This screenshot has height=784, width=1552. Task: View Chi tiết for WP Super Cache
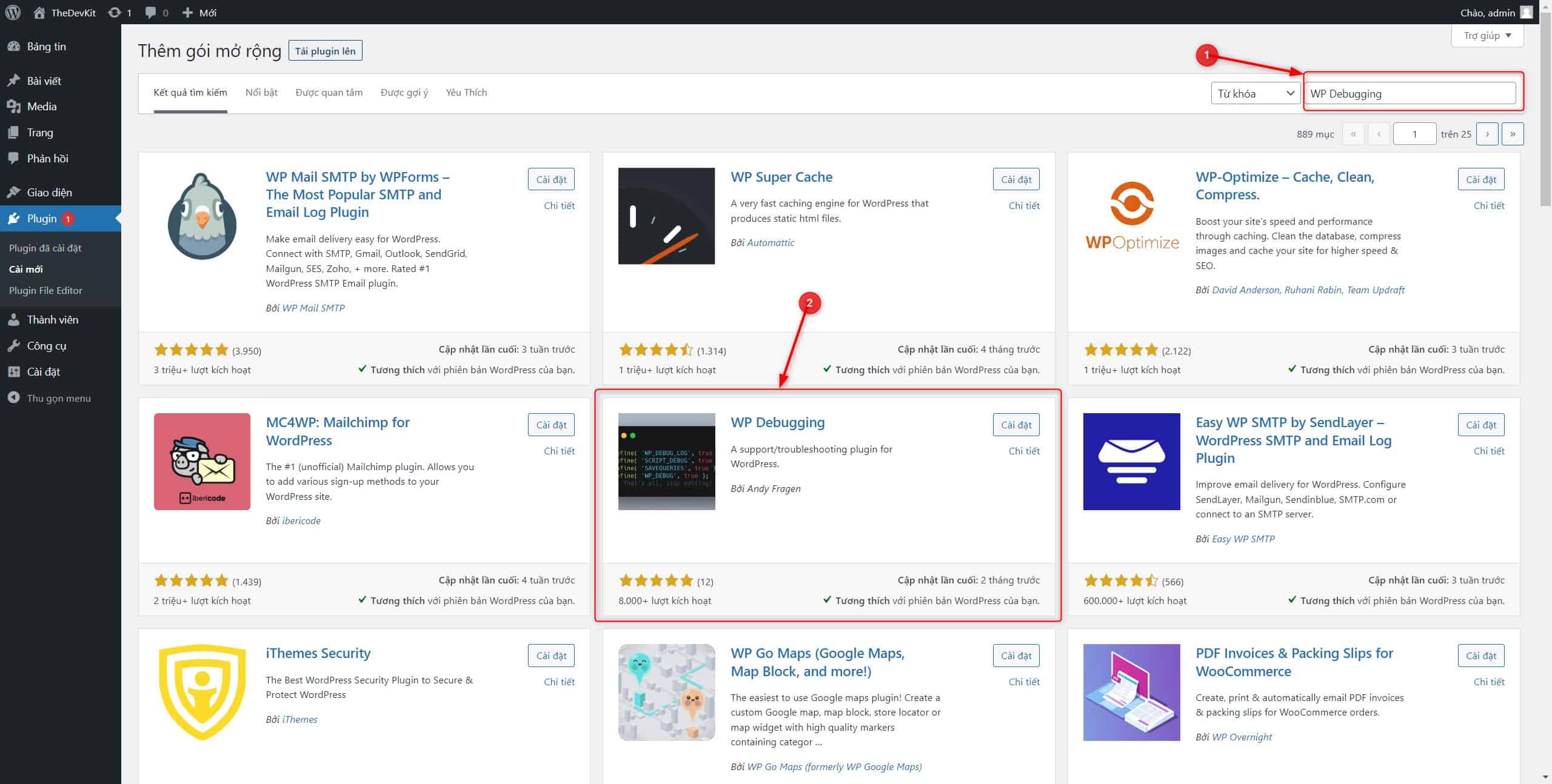tap(1024, 205)
